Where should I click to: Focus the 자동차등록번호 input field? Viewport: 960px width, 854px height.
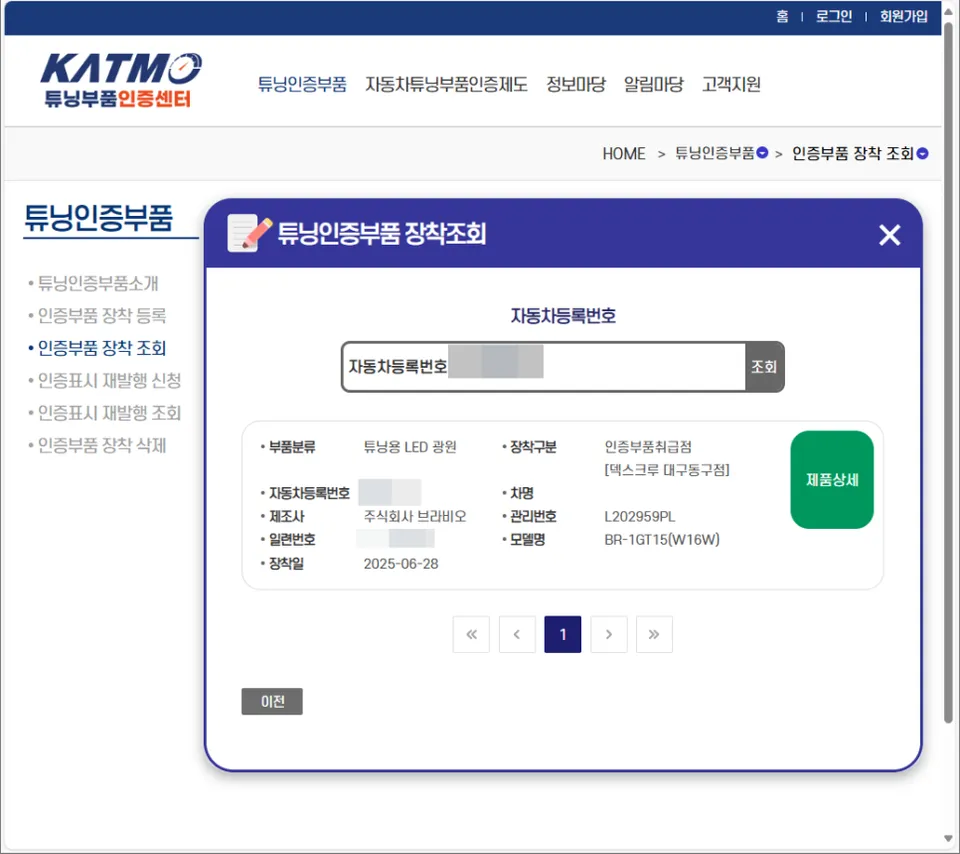(x=544, y=367)
